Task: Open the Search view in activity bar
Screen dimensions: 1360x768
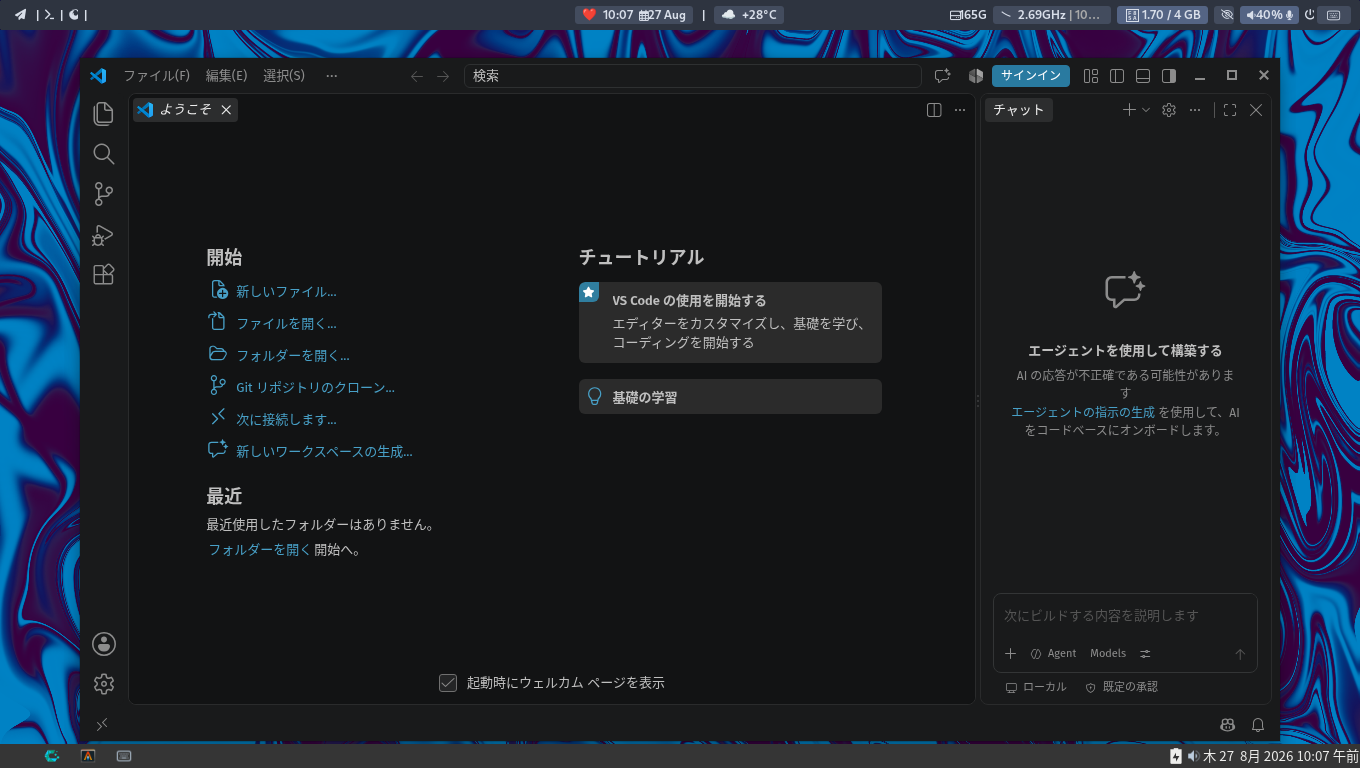Action: coord(104,154)
